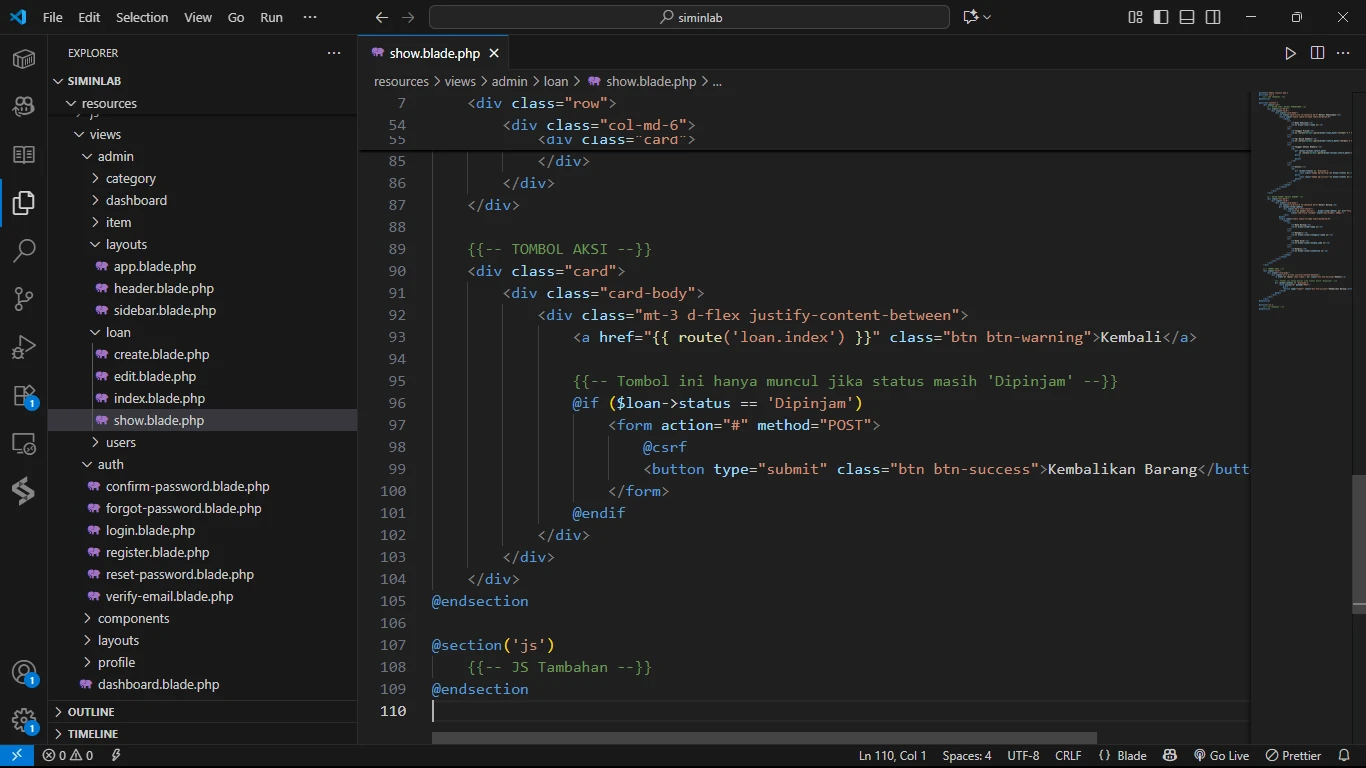Open the Search view in activity bar
The height and width of the screenshot is (768, 1366).
pos(24,250)
